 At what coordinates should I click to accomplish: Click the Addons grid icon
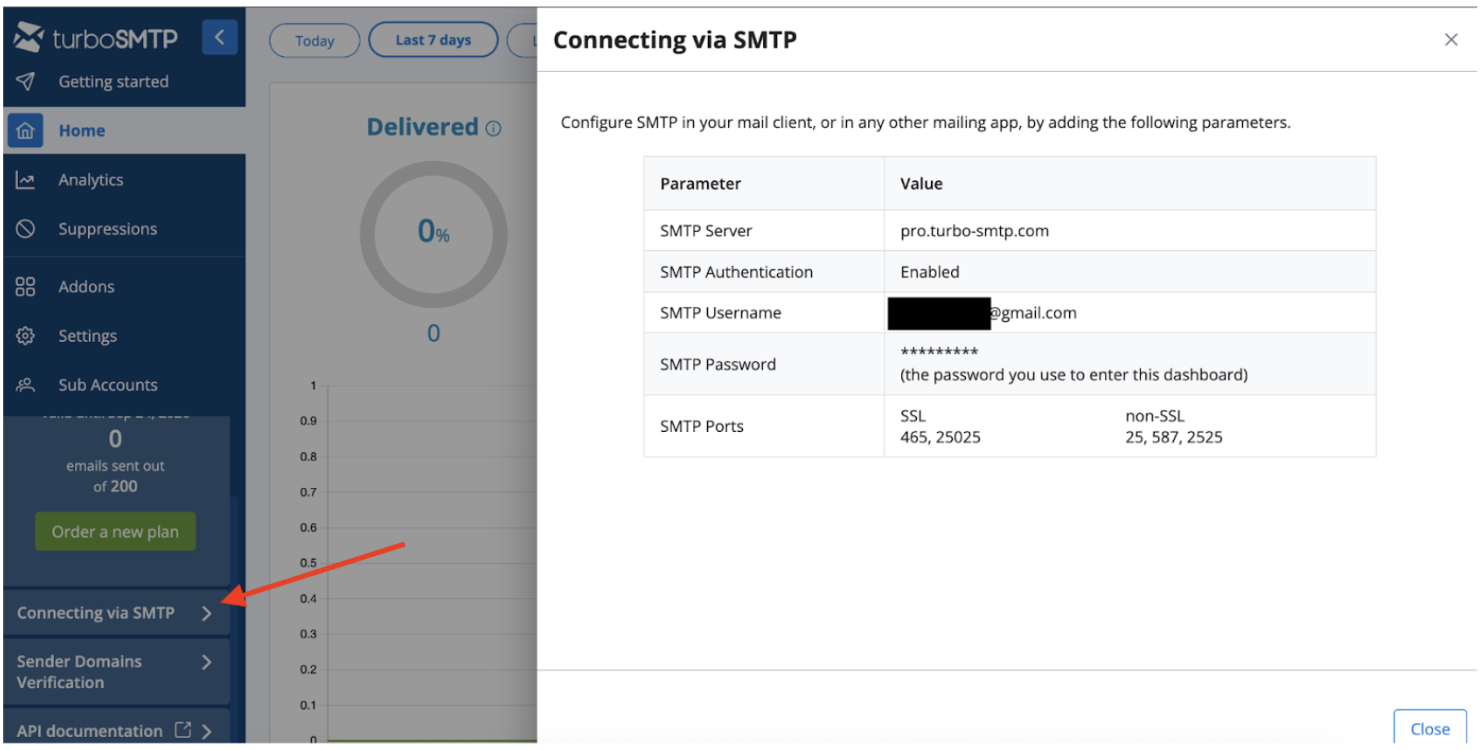pyautogui.click(x=26, y=287)
